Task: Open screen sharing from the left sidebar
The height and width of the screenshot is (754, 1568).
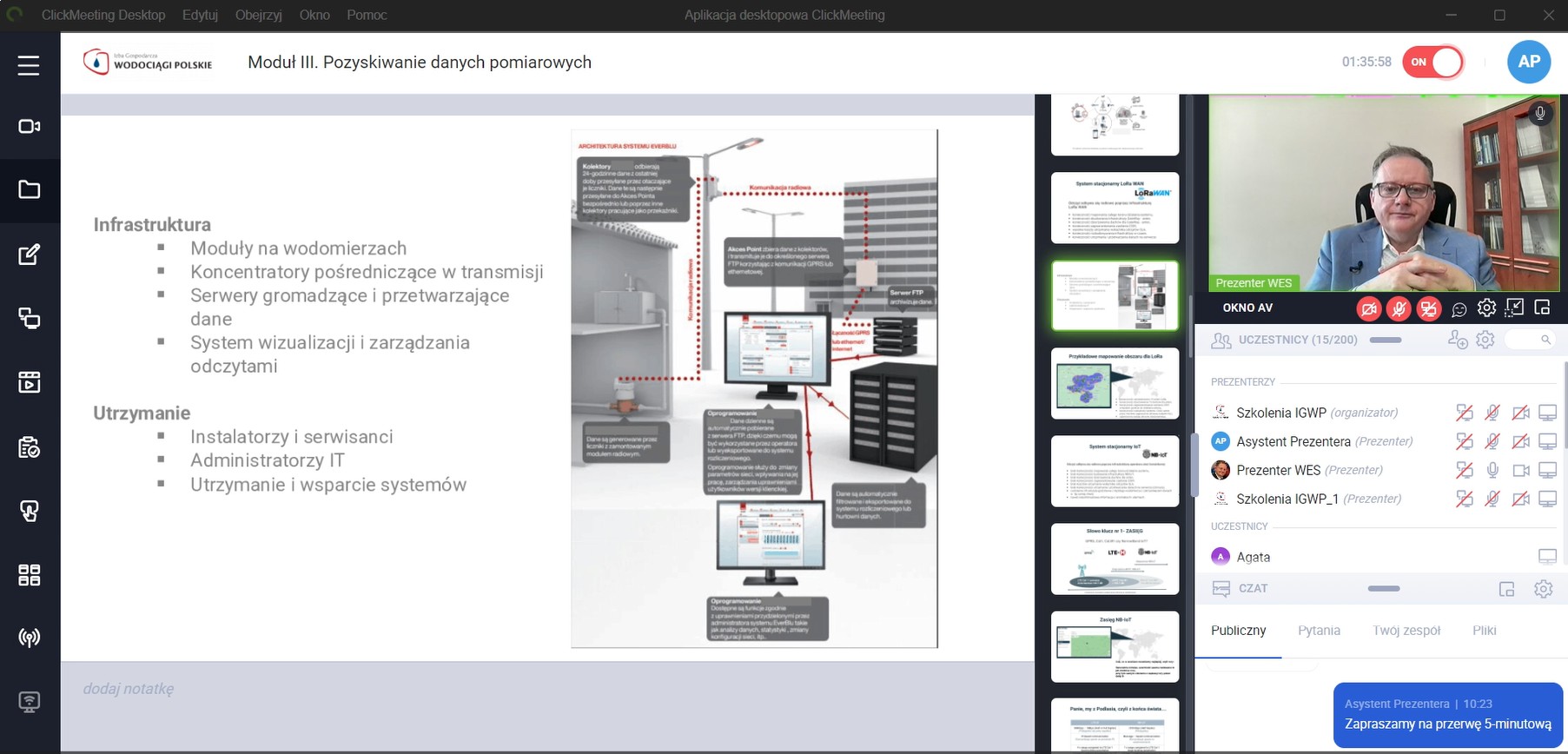Action: coord(29,319)
